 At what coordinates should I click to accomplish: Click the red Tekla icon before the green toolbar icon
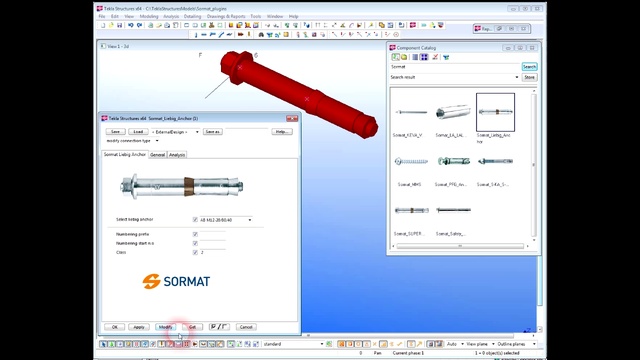413,25
